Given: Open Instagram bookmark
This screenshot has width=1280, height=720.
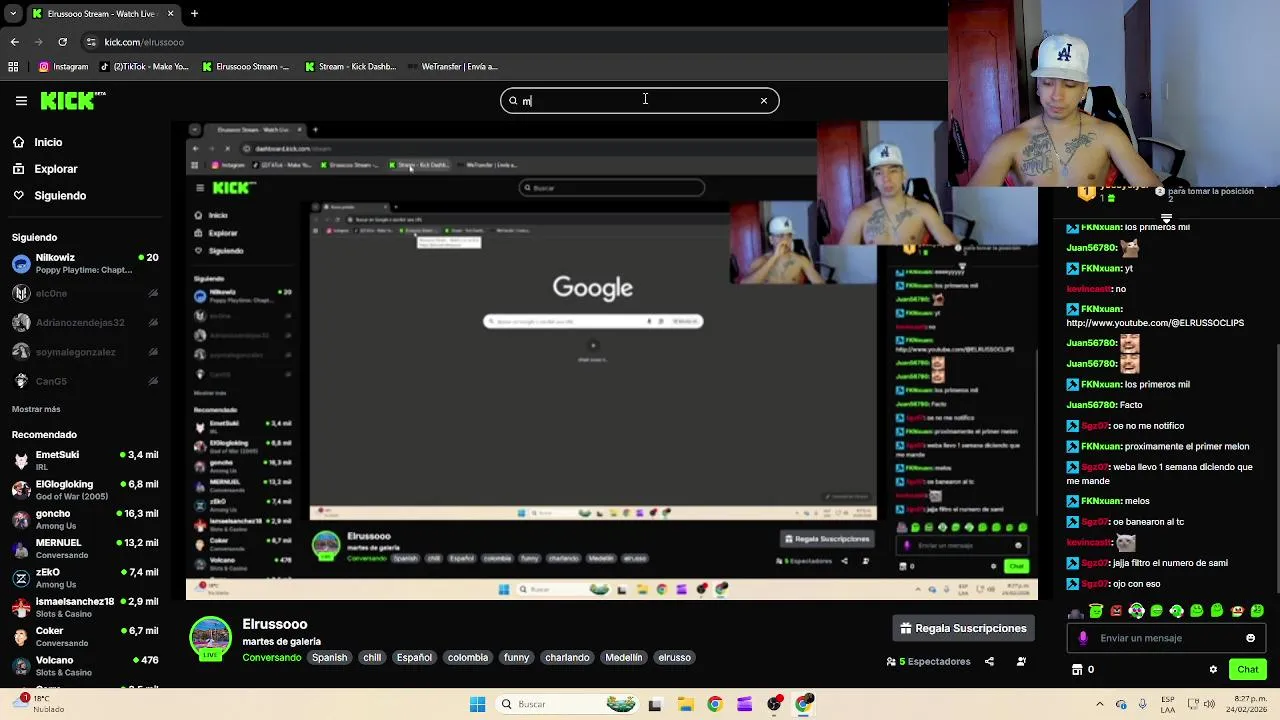Looking at the screenshot, I should click(64, 67).
